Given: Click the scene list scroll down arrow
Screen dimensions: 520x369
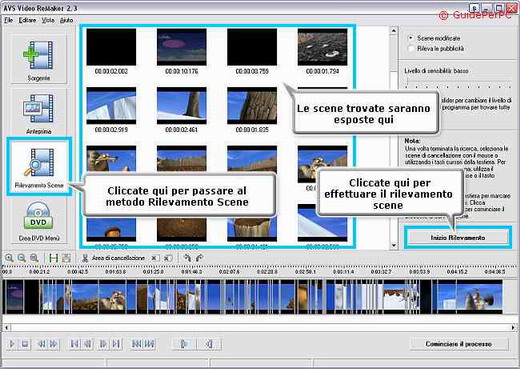Looking at the screenshot, I should click(394, 246).
